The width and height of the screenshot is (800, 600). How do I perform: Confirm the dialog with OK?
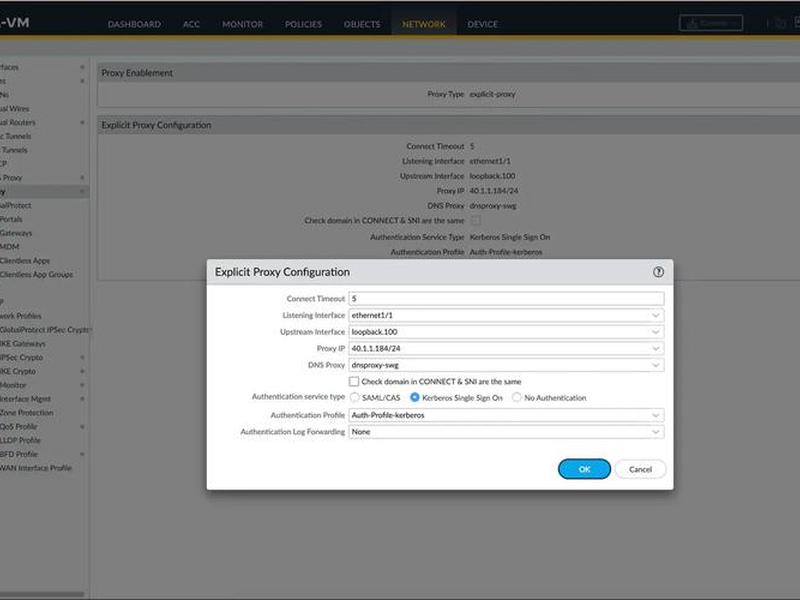tap(584, 469)
